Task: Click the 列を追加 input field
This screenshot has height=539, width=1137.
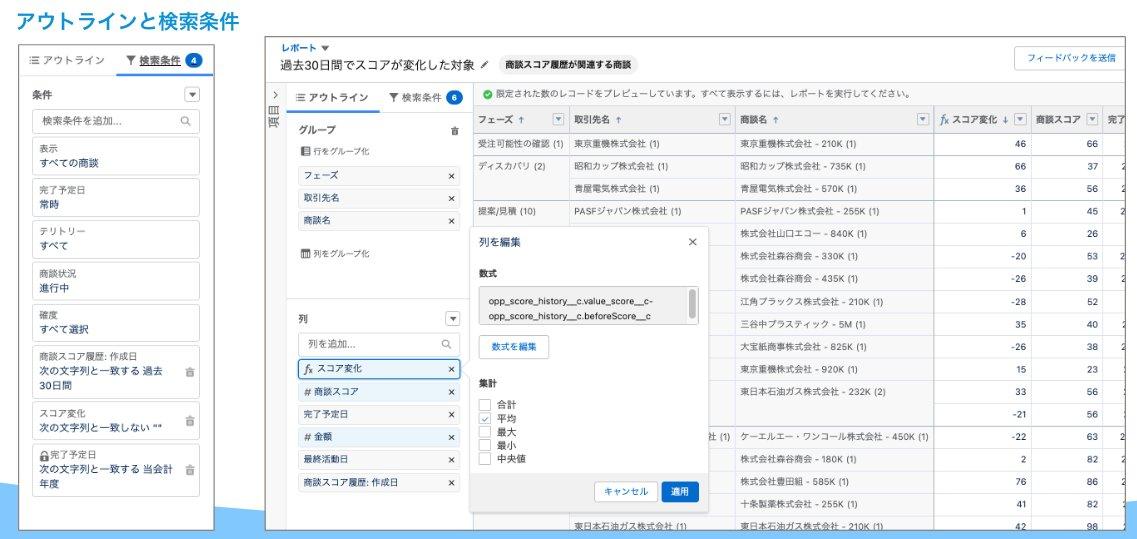Action: click(x=379, y=345)
